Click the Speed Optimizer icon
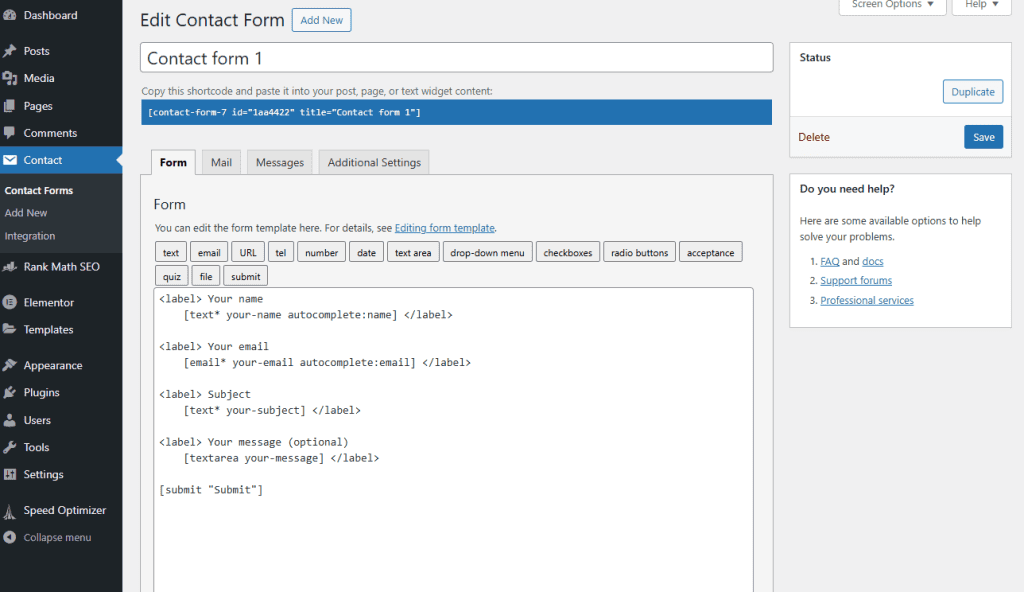Image resolution: width=1024 pixels, height=592 pixels. pyautogui.click(x=10, y=510)
